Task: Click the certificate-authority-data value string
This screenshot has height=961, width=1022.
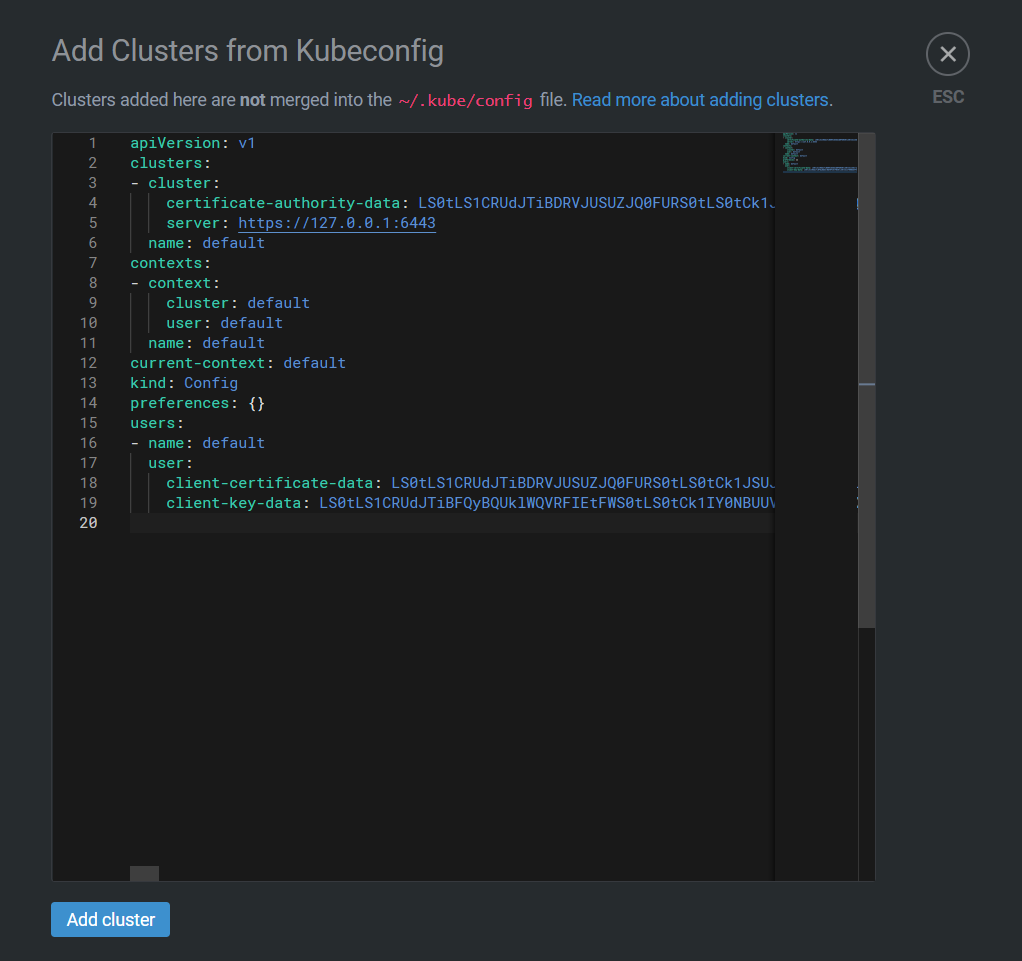Action: point(595,203)
